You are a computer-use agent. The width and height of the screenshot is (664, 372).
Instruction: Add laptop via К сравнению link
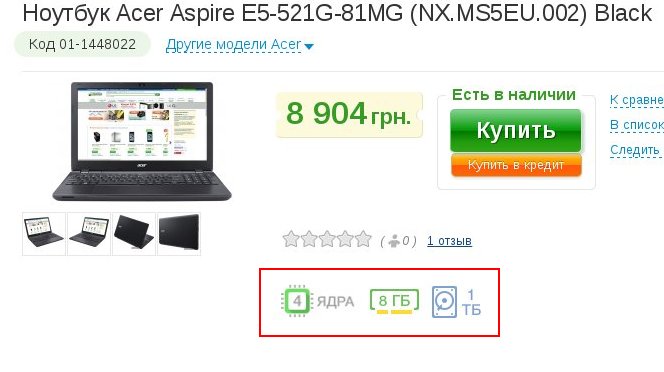point(636,100)
